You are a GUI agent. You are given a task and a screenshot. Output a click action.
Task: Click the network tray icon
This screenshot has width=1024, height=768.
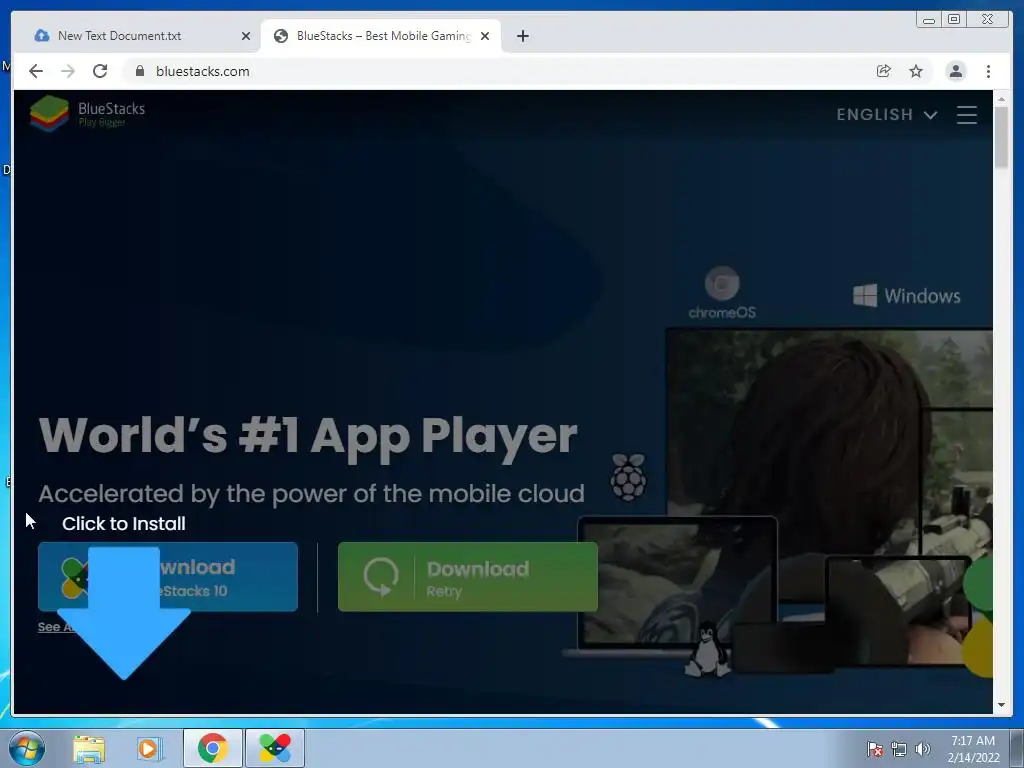[x=899, y=749]
